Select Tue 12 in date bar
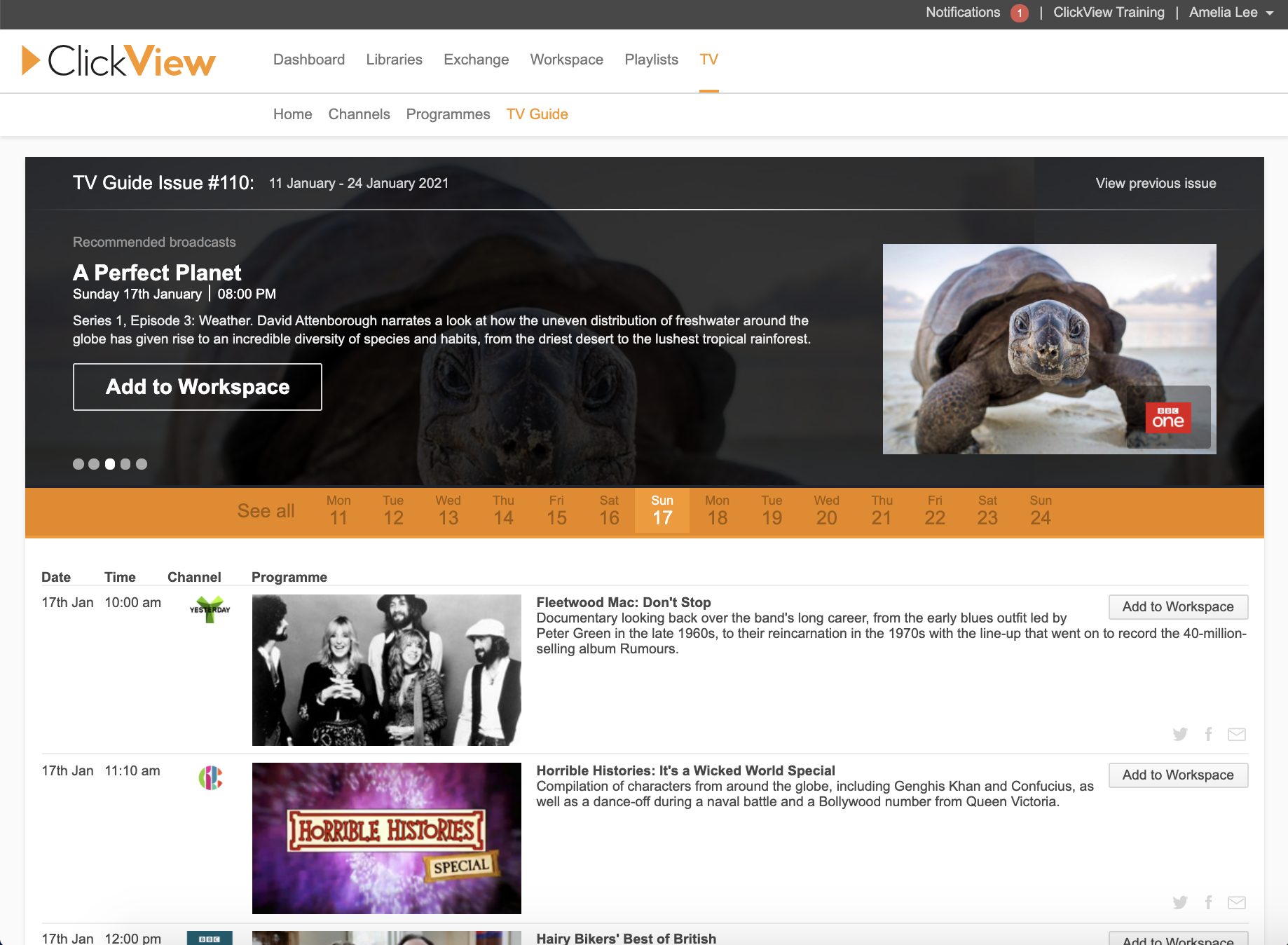 [393, 510]
